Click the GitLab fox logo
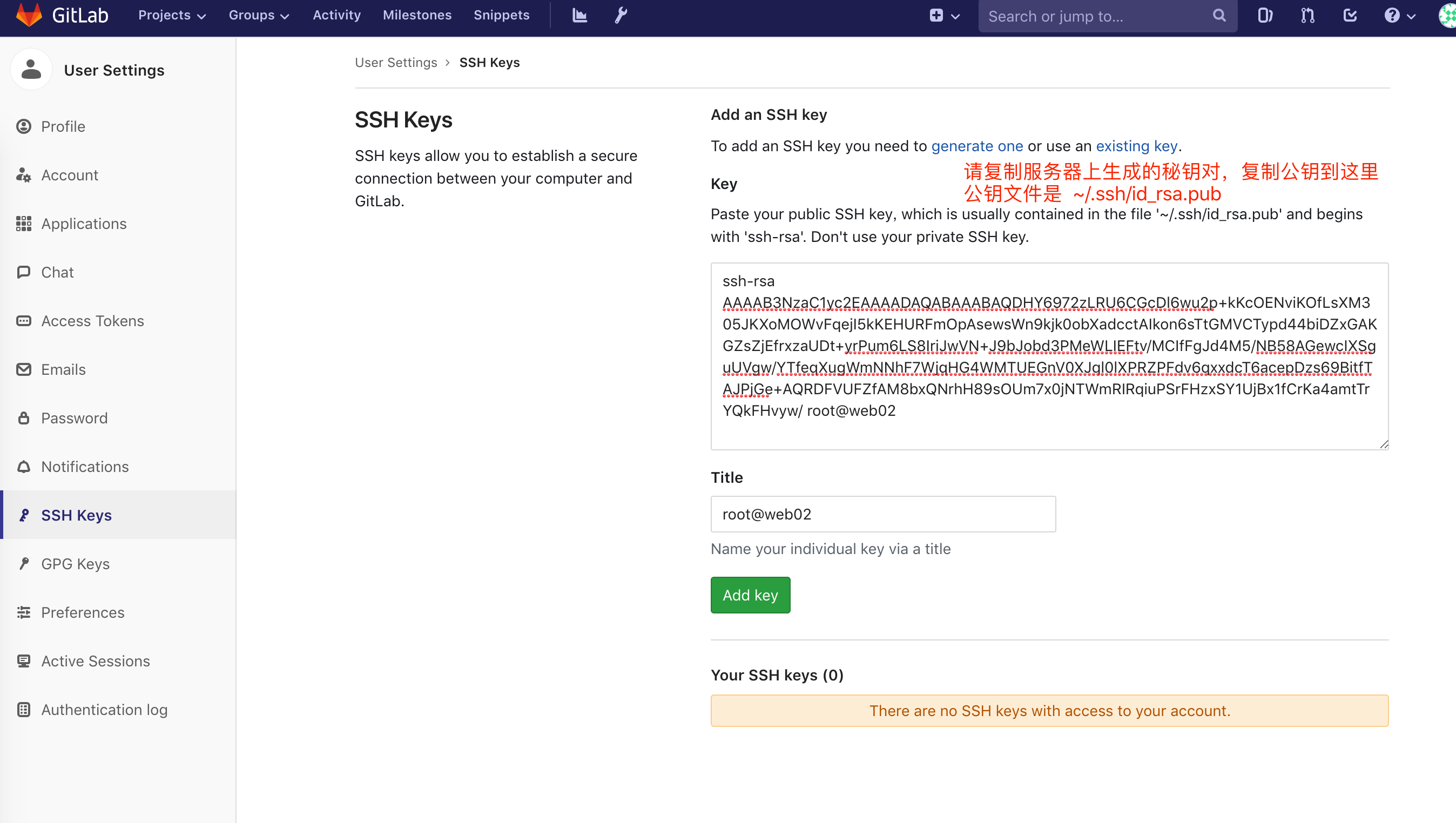The width and height of the screenshot is (1456, 823). pyautogui.click(x=29, y=15)
